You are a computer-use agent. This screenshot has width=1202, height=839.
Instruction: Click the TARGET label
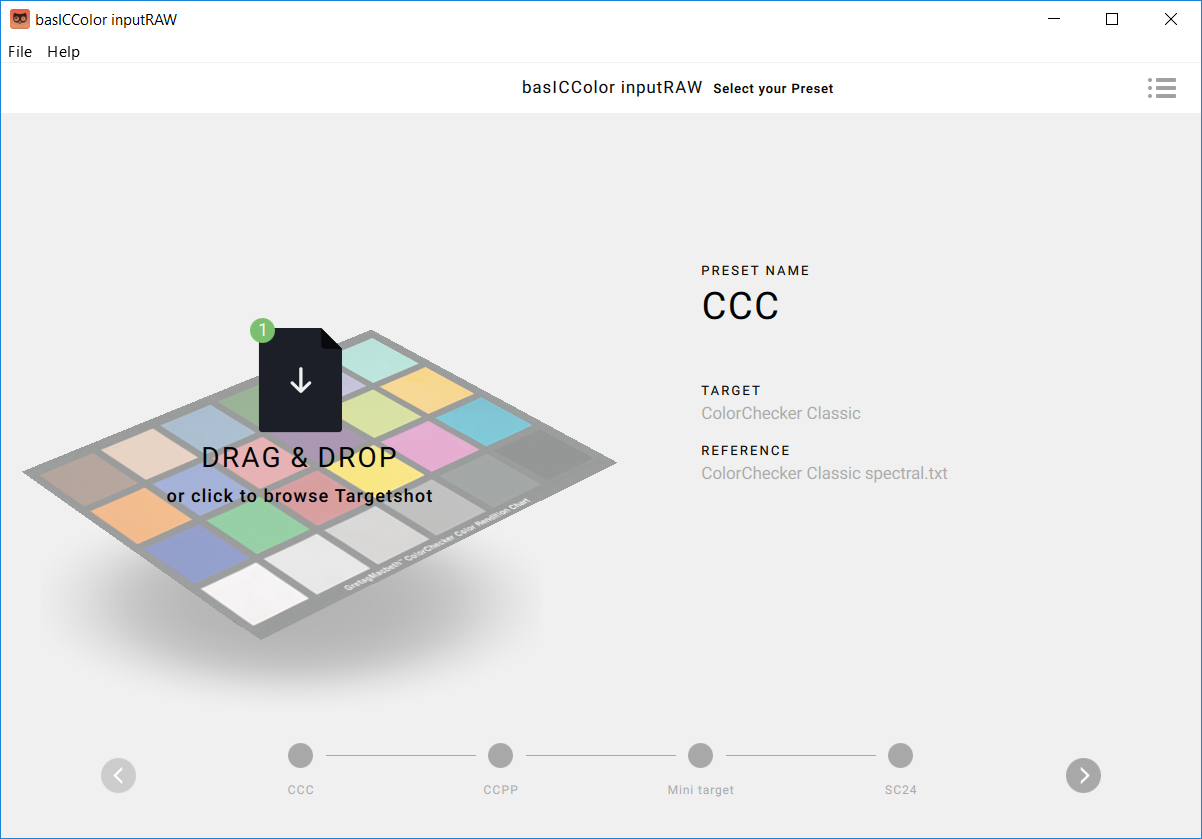click(731, 391)
